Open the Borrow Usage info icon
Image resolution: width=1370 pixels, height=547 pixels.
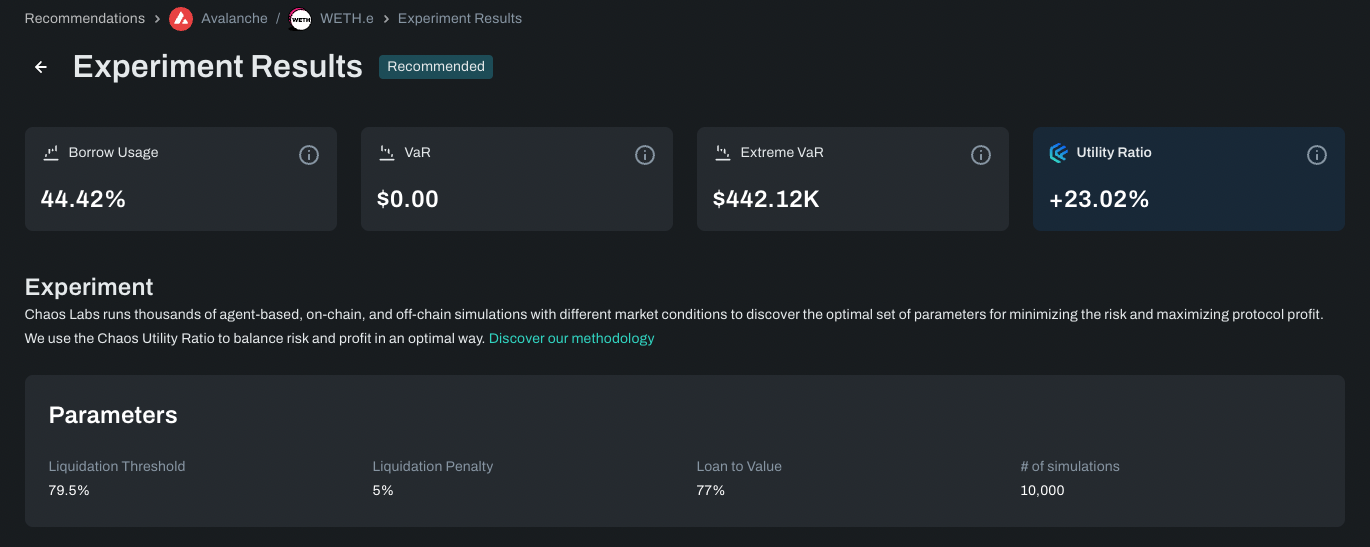(x=309, y=155)
